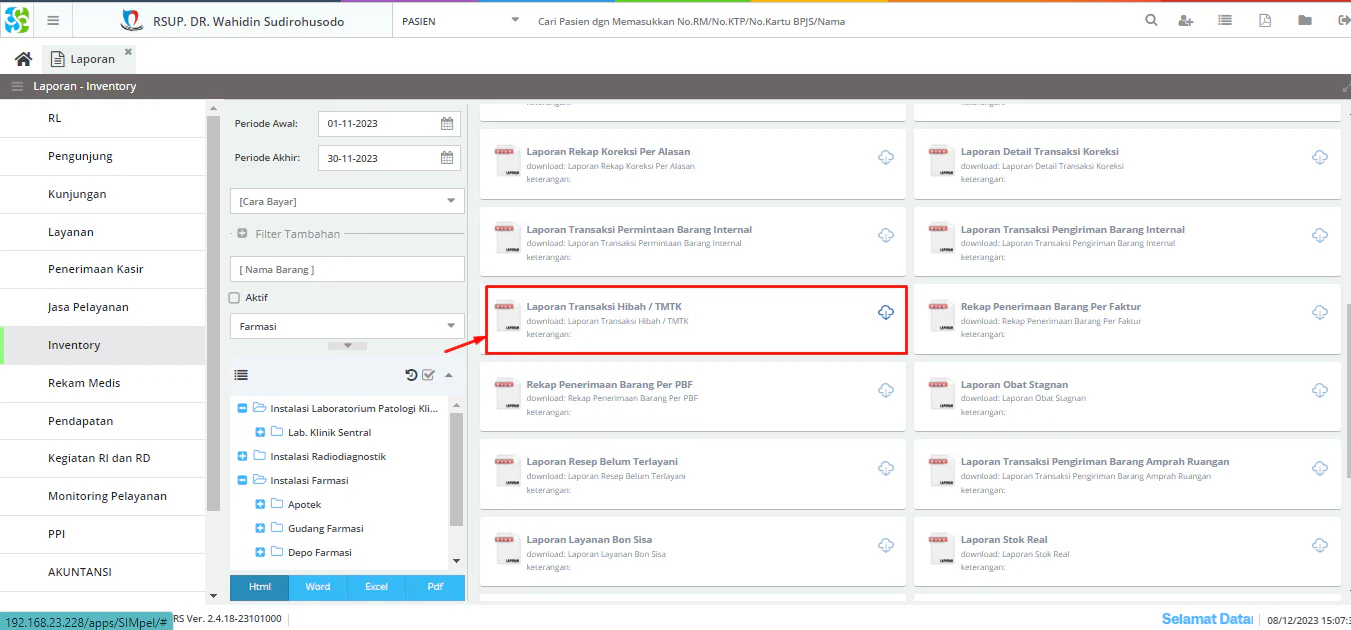Click the reset history icon above tree
The width and height of the screenshot is (1351, 630).
click(411, 375)
